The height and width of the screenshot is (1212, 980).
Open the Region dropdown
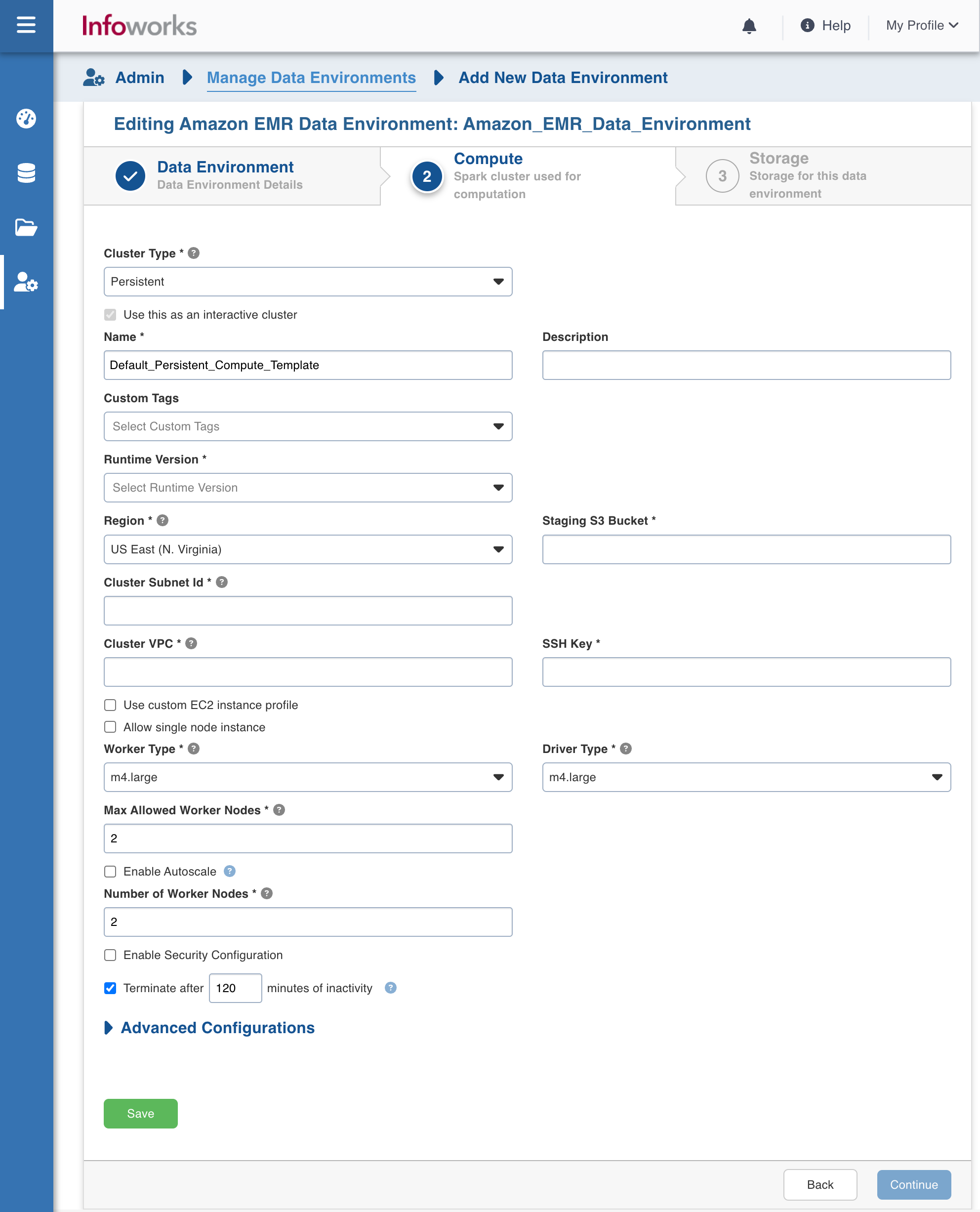click(308, 549)
